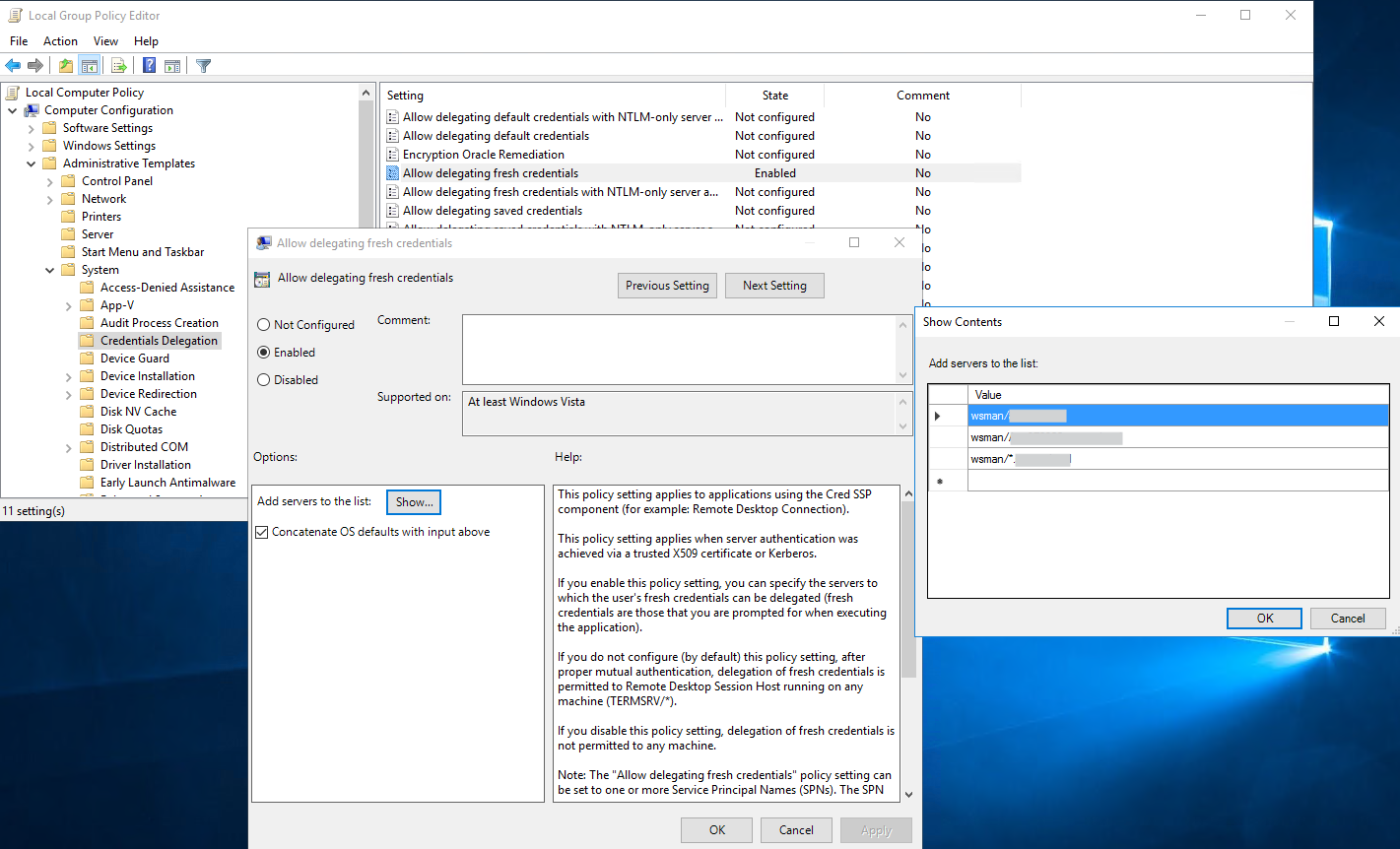Viewport: 1400px width, 849px height.
Task: Select the second wsman/ row in the list
Action: (1178, 437)
